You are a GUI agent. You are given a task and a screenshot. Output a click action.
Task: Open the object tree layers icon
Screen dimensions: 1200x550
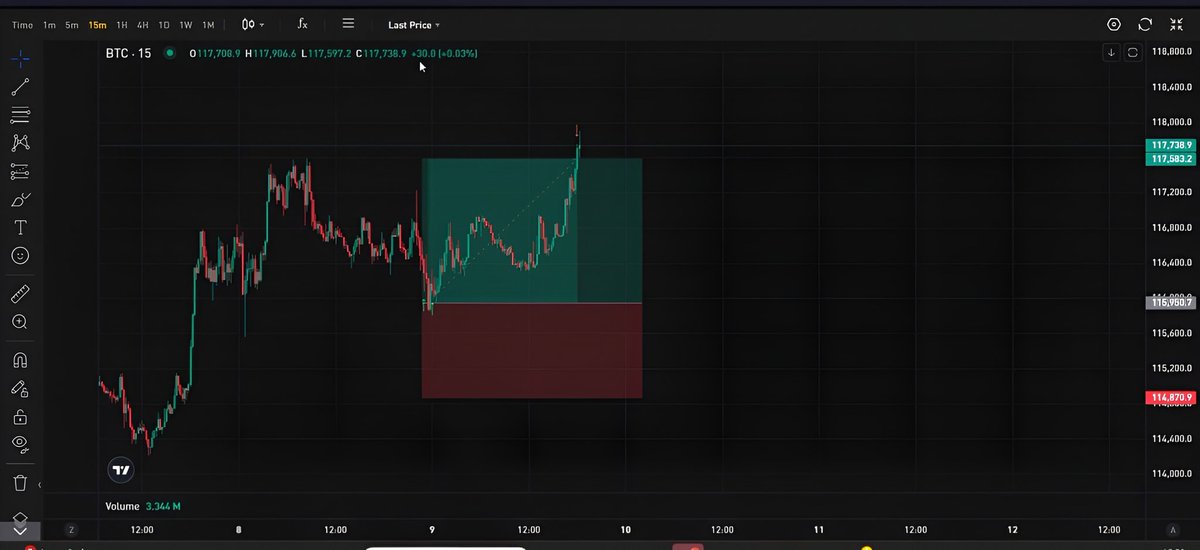pyautogui.click(x=20, y=517)
